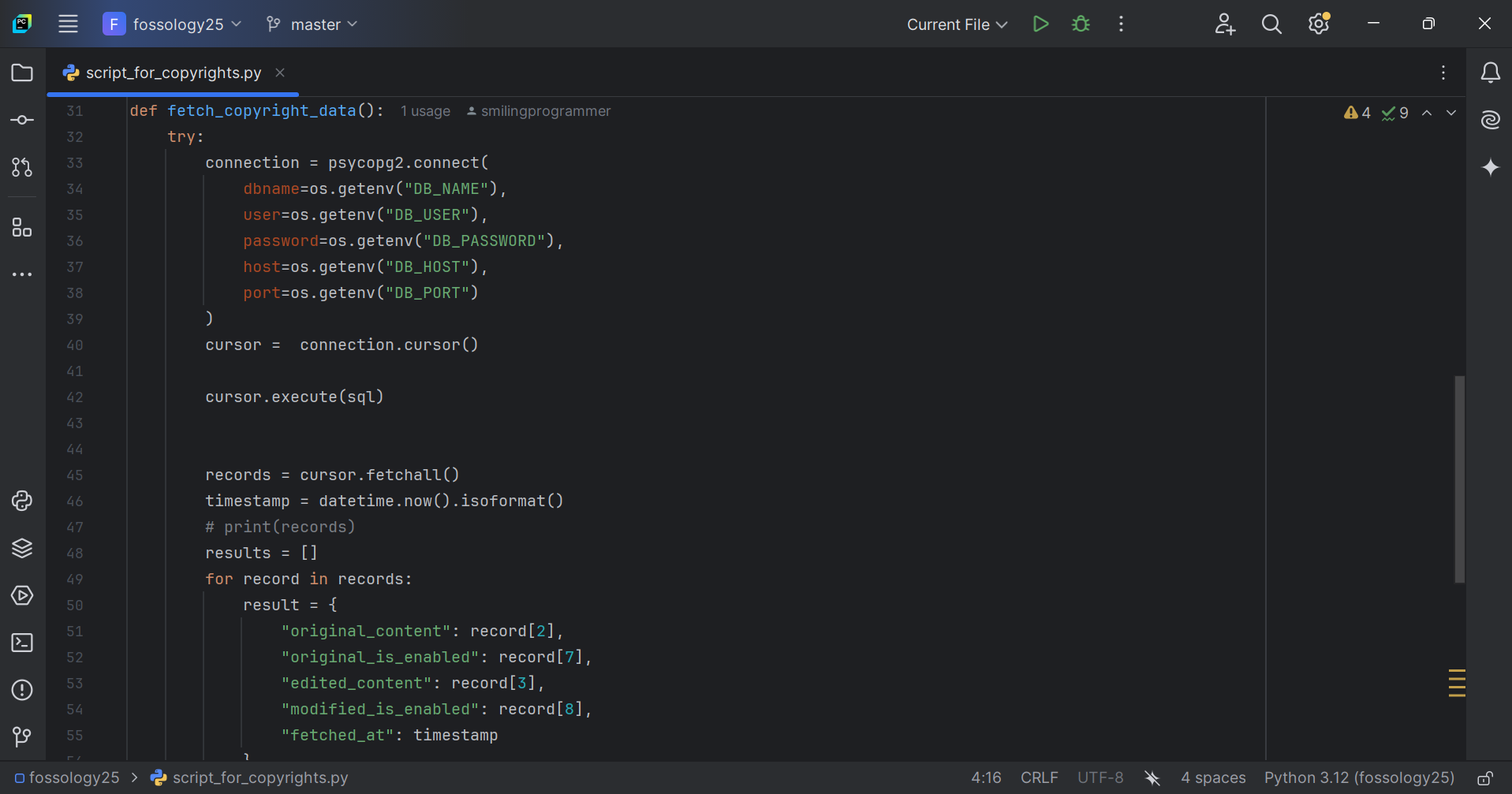Image resolution: width=1512 pixels, height=794 pixels.
Task: Click script_for_copyrights.py breadcrumb in status bar
Action: (250, 777)
